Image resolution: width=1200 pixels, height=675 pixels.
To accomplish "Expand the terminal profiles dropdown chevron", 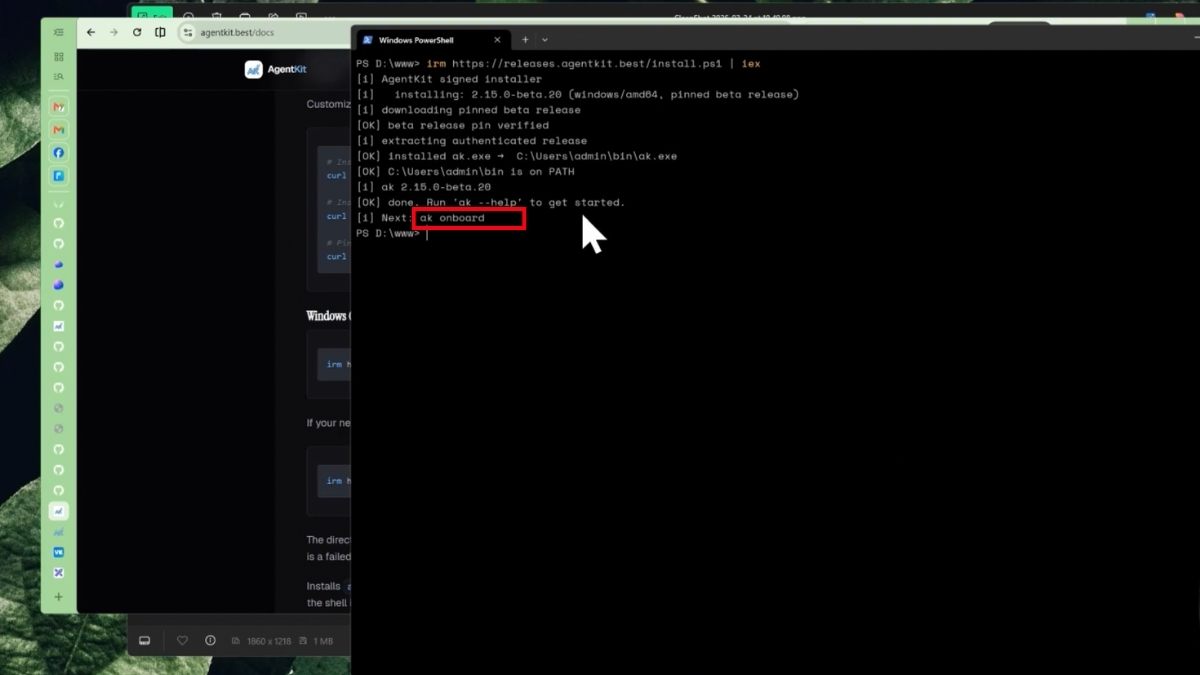I will [x=545, y=40].
